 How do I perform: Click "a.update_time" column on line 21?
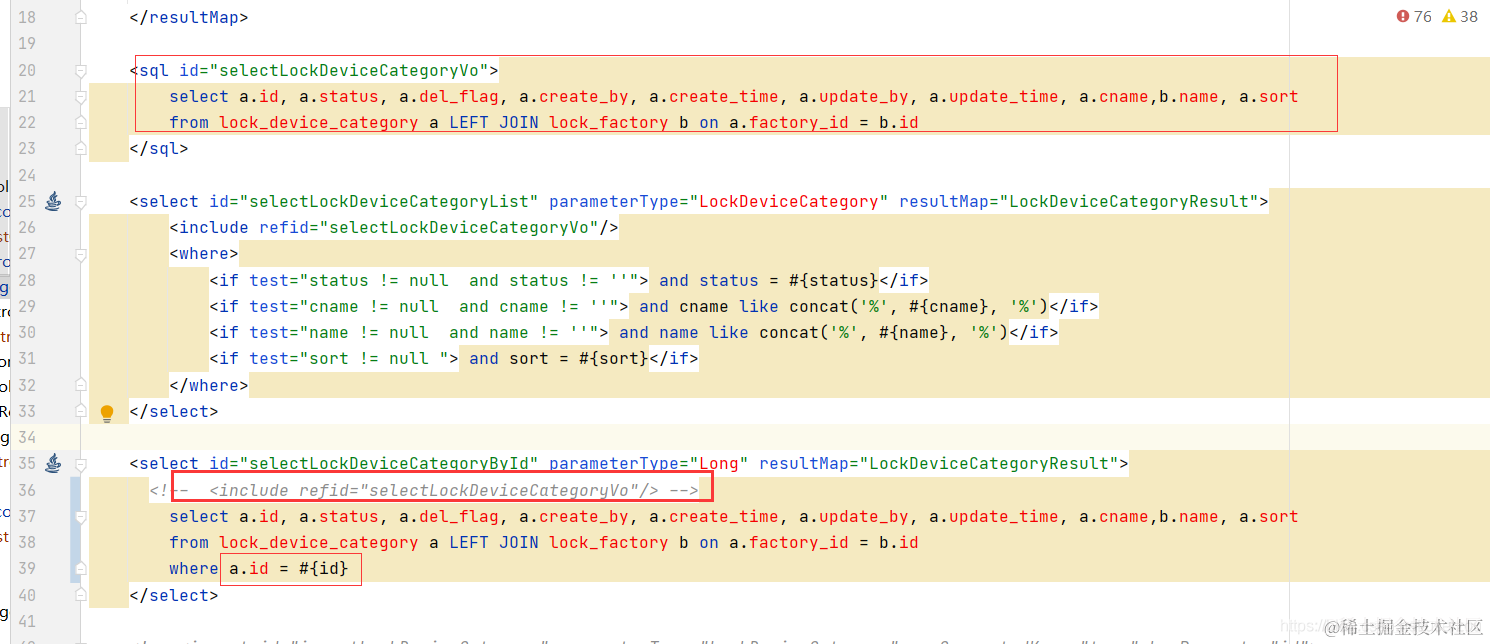pos(994,96)
